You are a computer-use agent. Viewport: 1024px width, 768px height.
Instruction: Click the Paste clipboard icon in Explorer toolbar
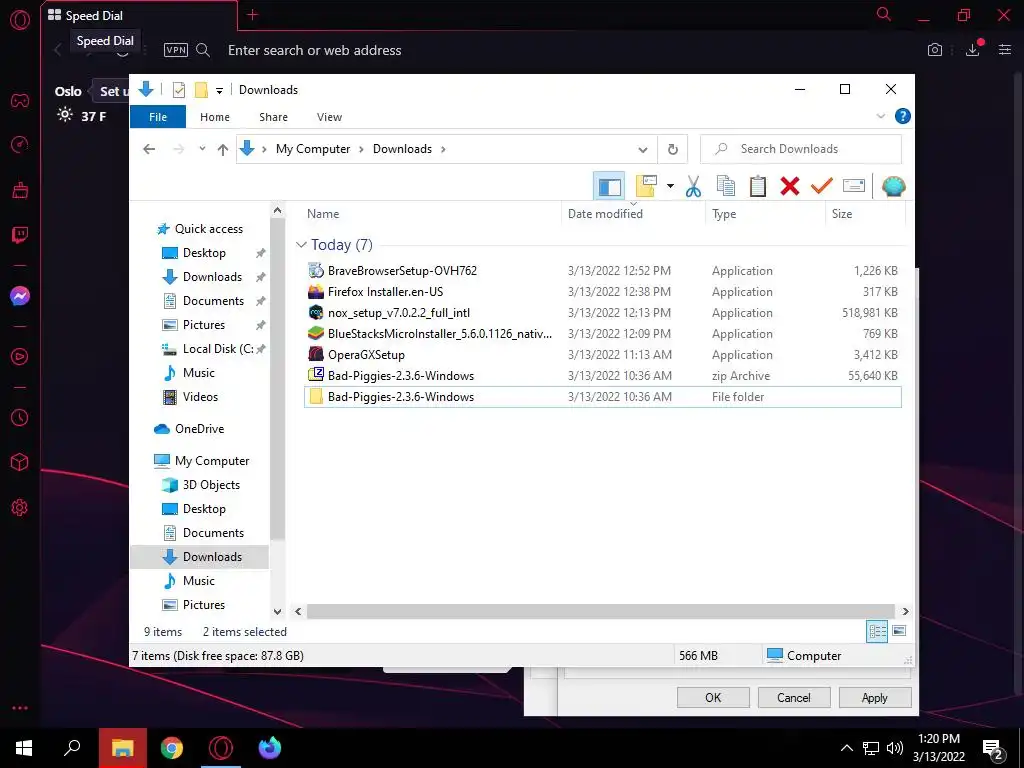[758, 187]
